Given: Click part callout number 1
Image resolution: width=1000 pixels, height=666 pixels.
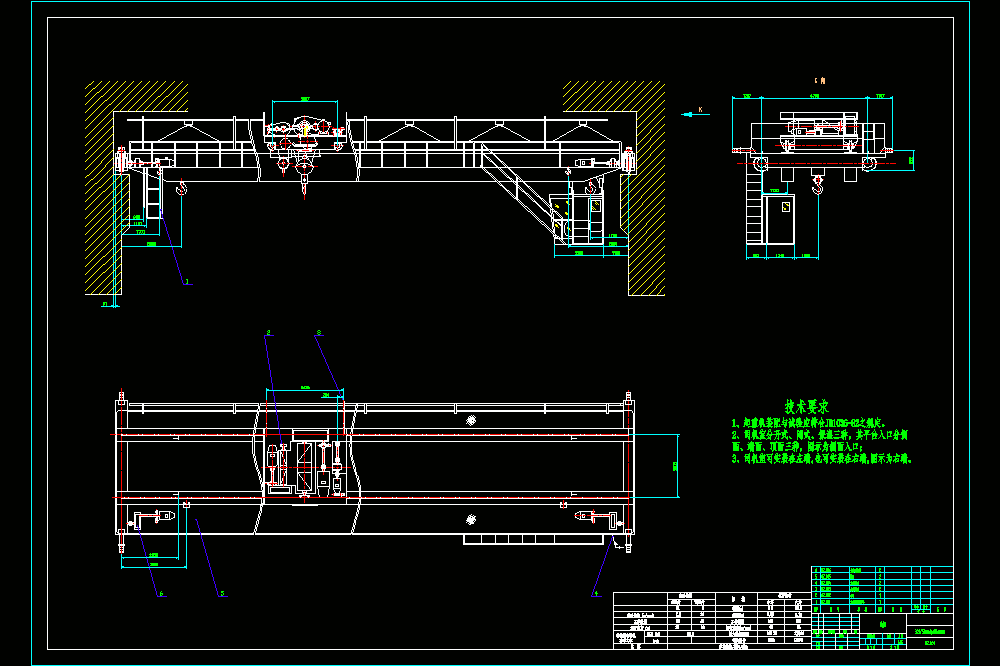Looking at the screenshot, I should pyautogui.click(x=187, y=281).
